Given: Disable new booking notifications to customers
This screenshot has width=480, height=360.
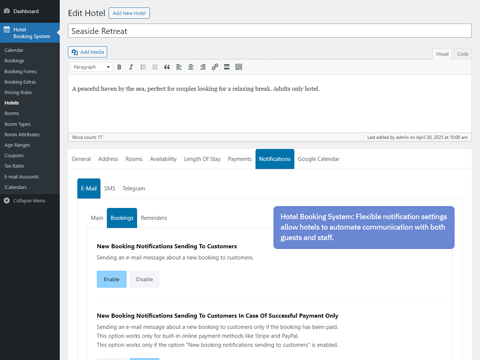Looking at the screenshot, I should click(144, 279).
